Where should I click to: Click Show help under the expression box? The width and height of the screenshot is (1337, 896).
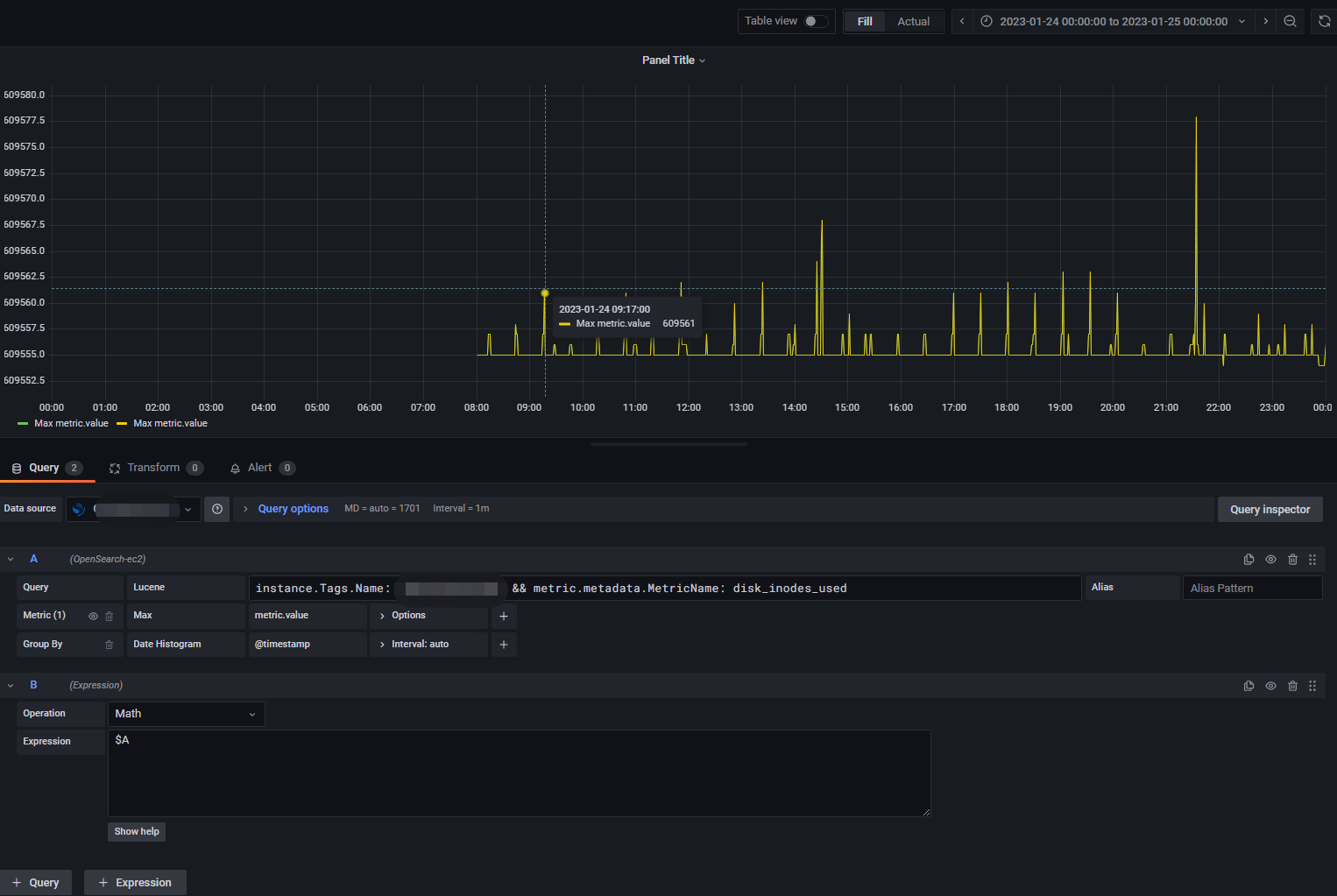[x=136, y=831]
